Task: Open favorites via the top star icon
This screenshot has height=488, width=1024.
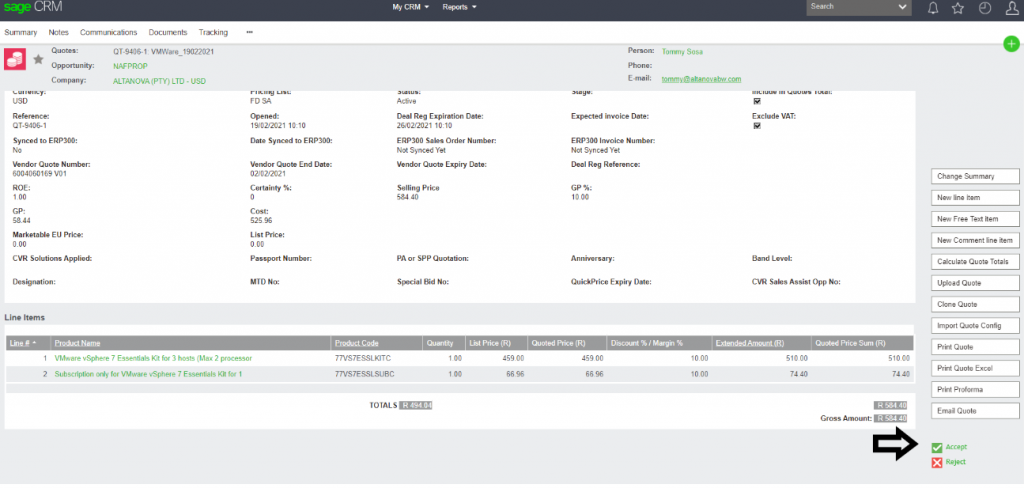Action: pyautogui.click(x=958, y=8)
